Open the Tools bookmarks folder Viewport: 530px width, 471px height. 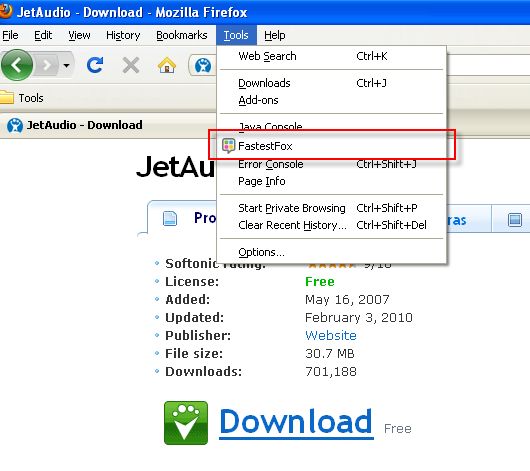click(x=22, y=98)
